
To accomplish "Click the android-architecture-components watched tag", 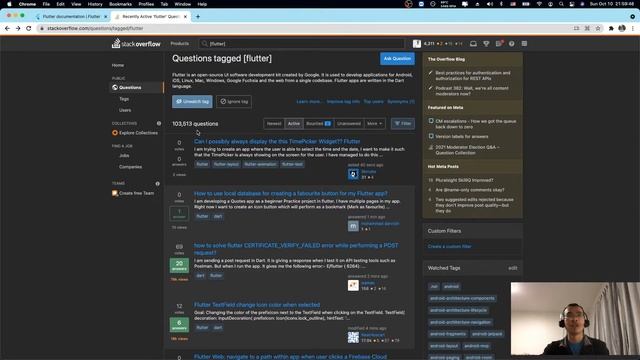I will point(462,298).
